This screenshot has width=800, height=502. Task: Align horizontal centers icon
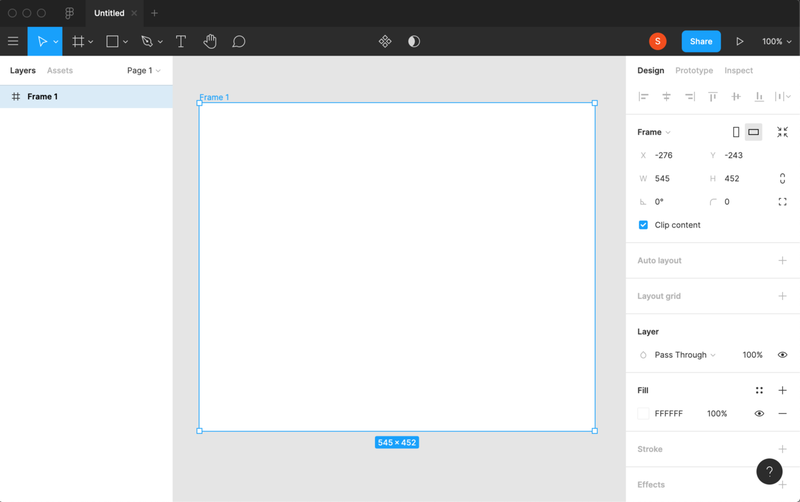(666, 96)
